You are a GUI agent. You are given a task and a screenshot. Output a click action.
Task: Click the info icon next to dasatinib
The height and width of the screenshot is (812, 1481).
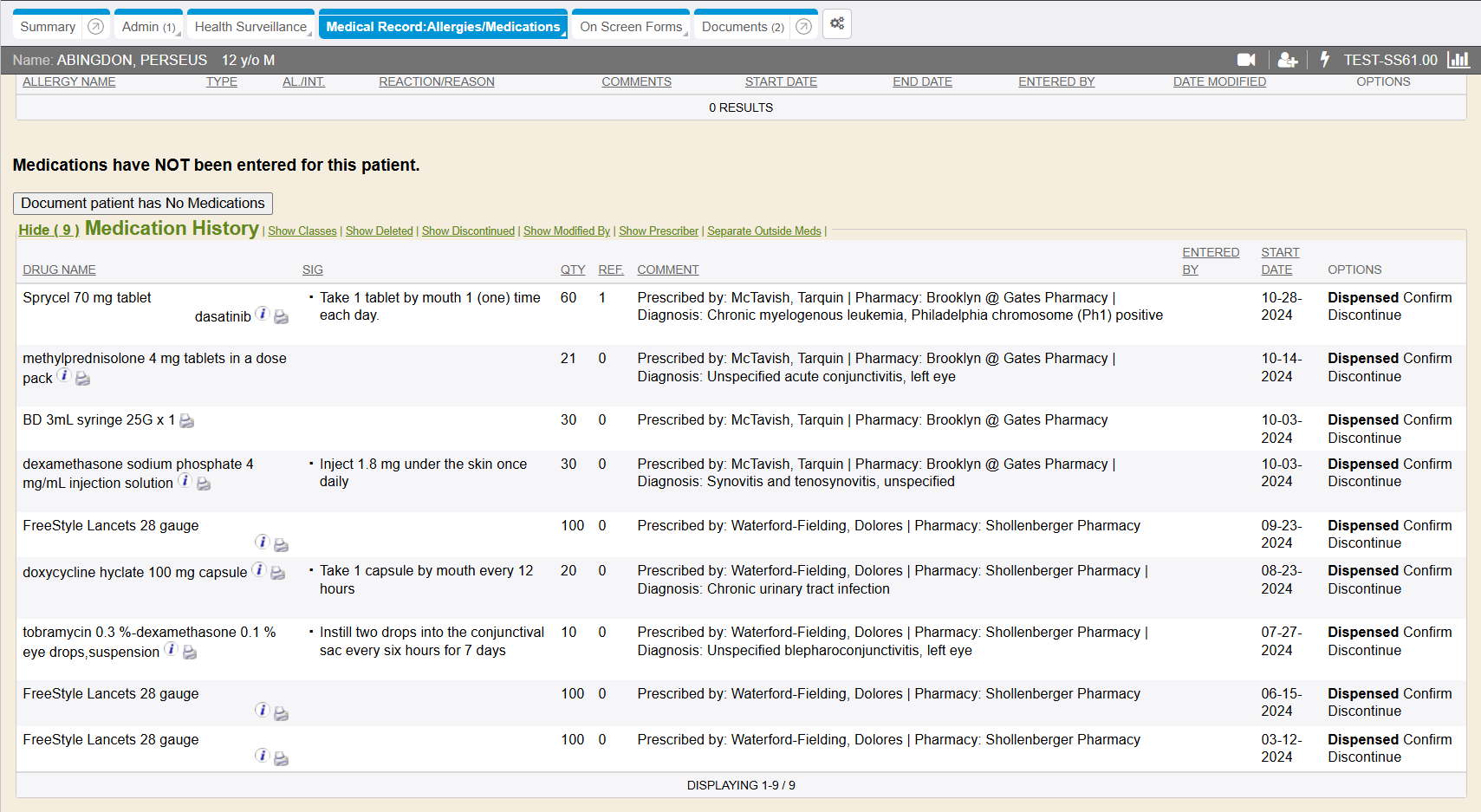[x=262, y=315]
